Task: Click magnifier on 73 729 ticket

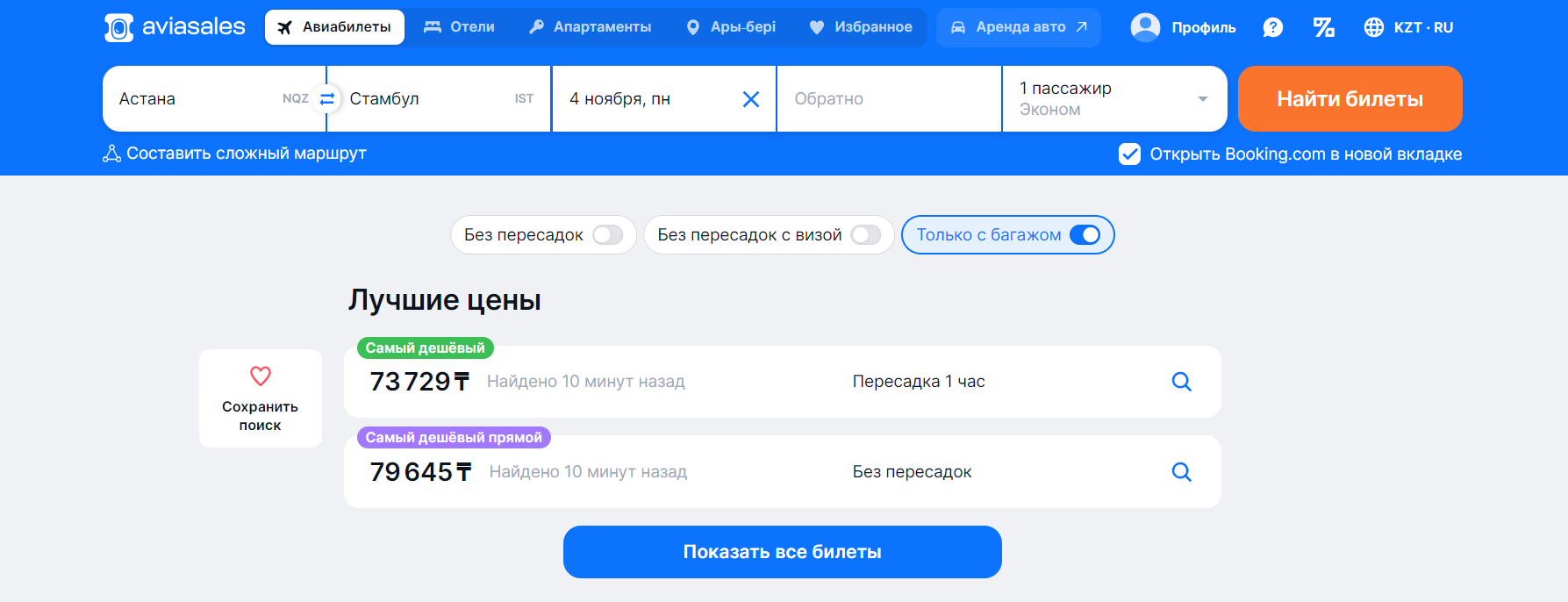Action: 1182,382
